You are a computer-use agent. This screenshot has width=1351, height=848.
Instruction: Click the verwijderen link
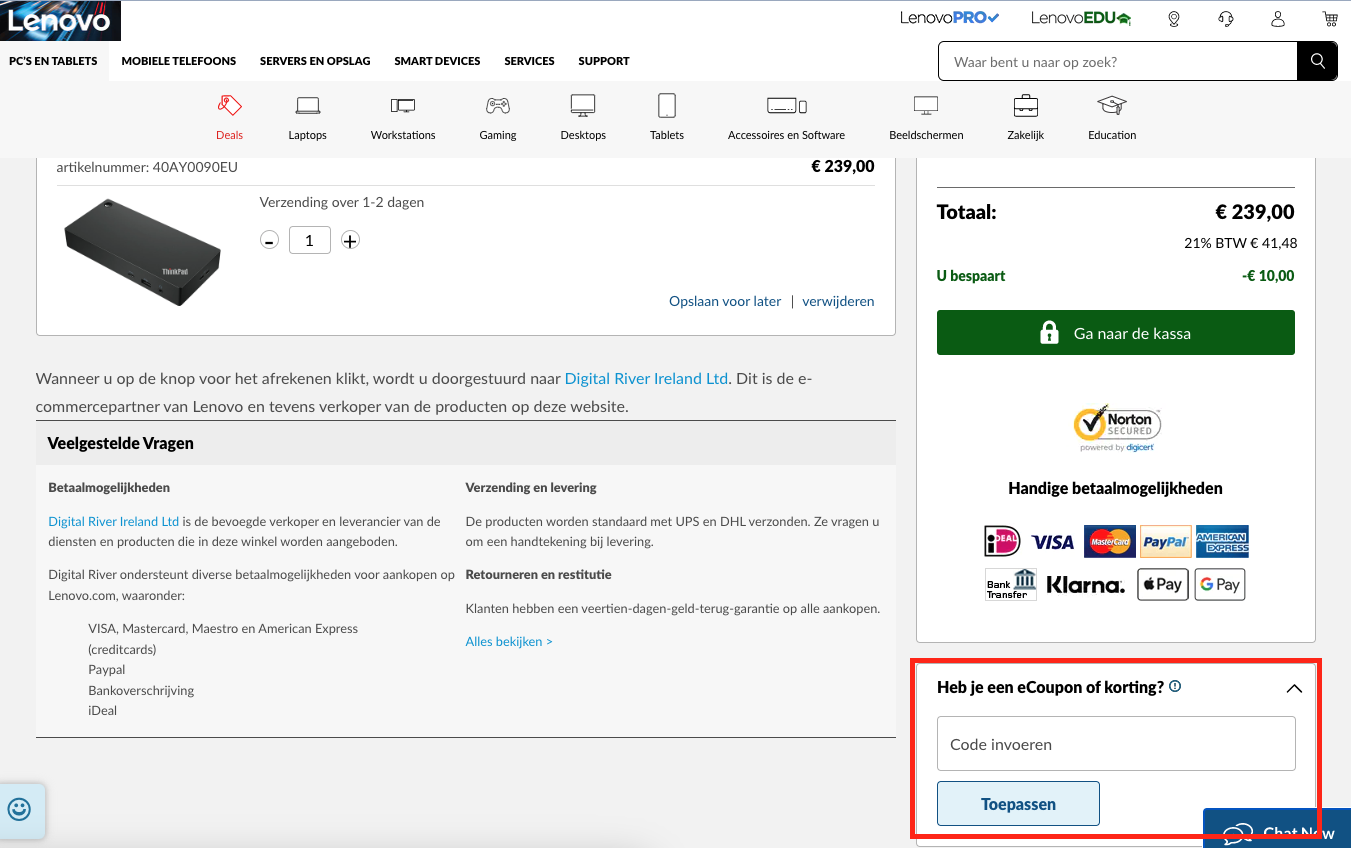pos(838,301)
